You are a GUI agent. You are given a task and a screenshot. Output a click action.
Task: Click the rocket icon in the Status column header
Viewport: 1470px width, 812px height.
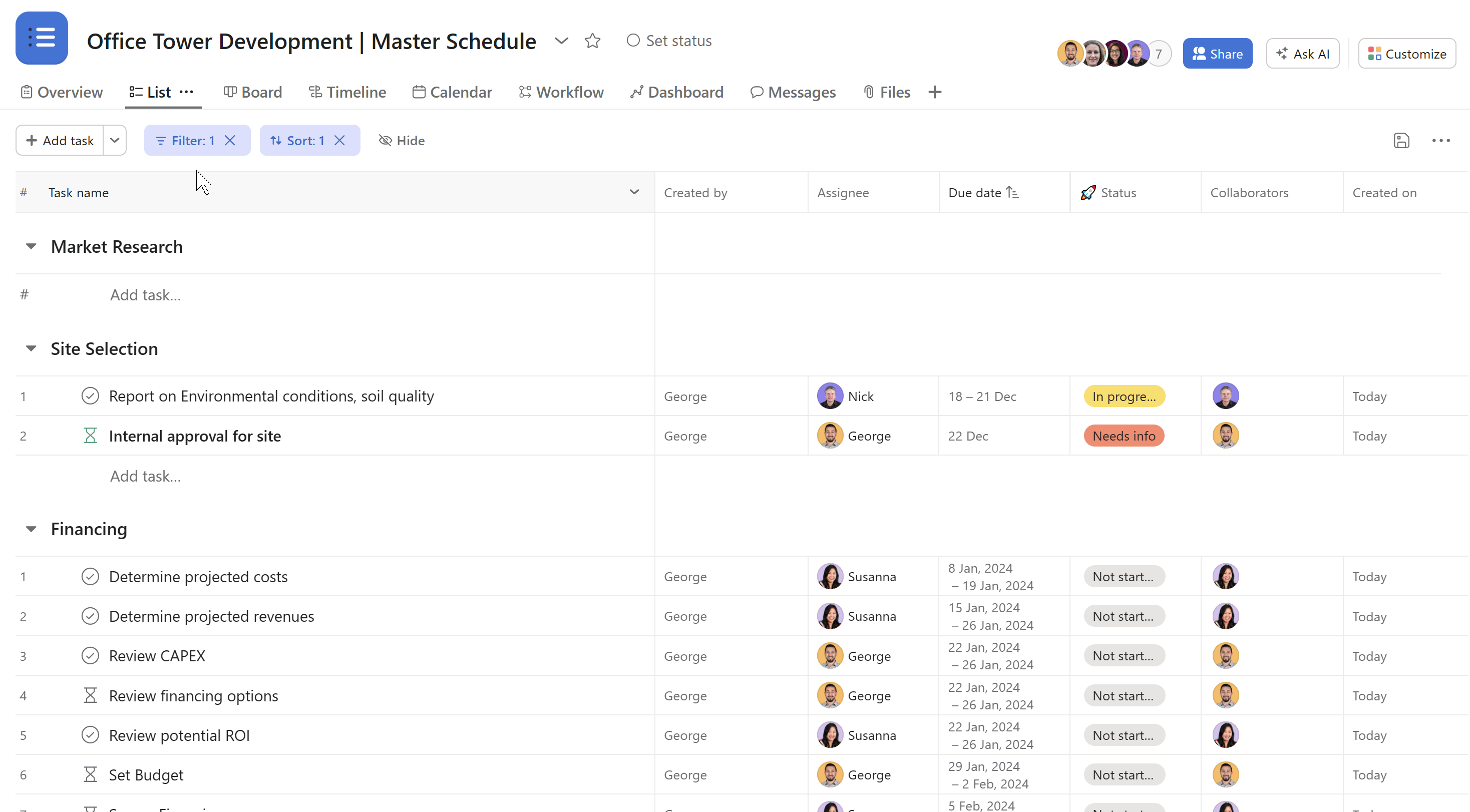(1087, 192)
